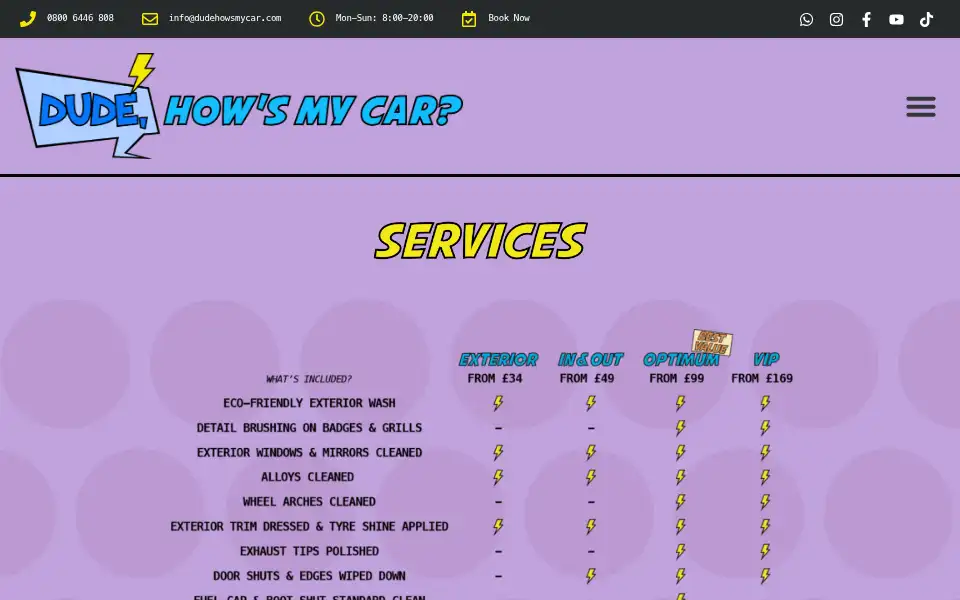This screenshot has width=960, height=600.
Task: Click the Best Value badge
Action: [712, 343]
